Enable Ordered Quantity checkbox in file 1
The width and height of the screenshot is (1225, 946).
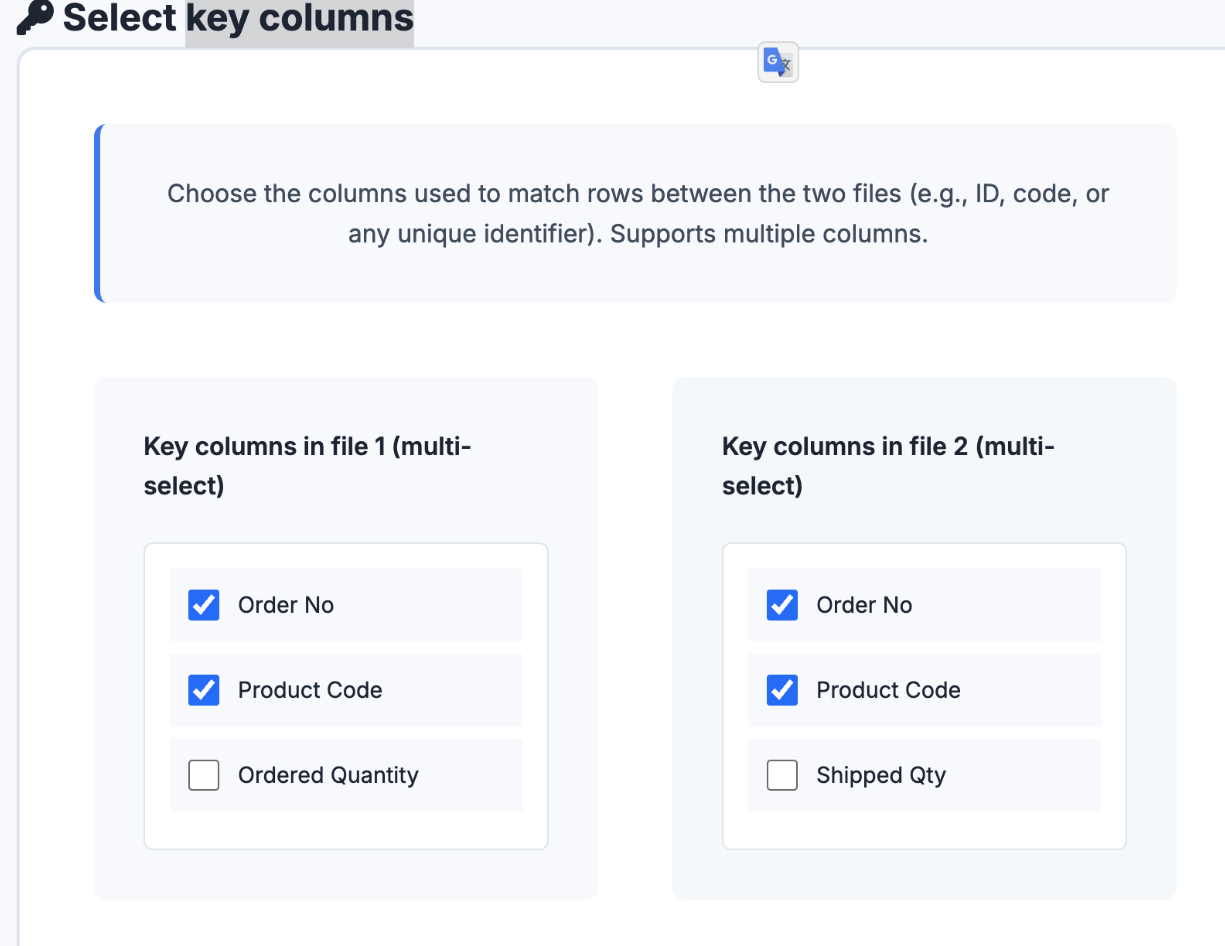[204, 775]
